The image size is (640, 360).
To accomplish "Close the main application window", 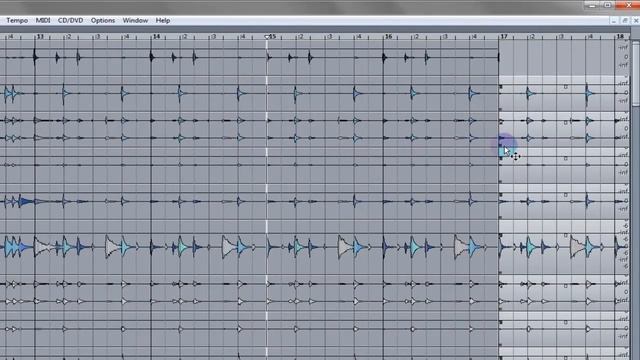I will 628,5.
